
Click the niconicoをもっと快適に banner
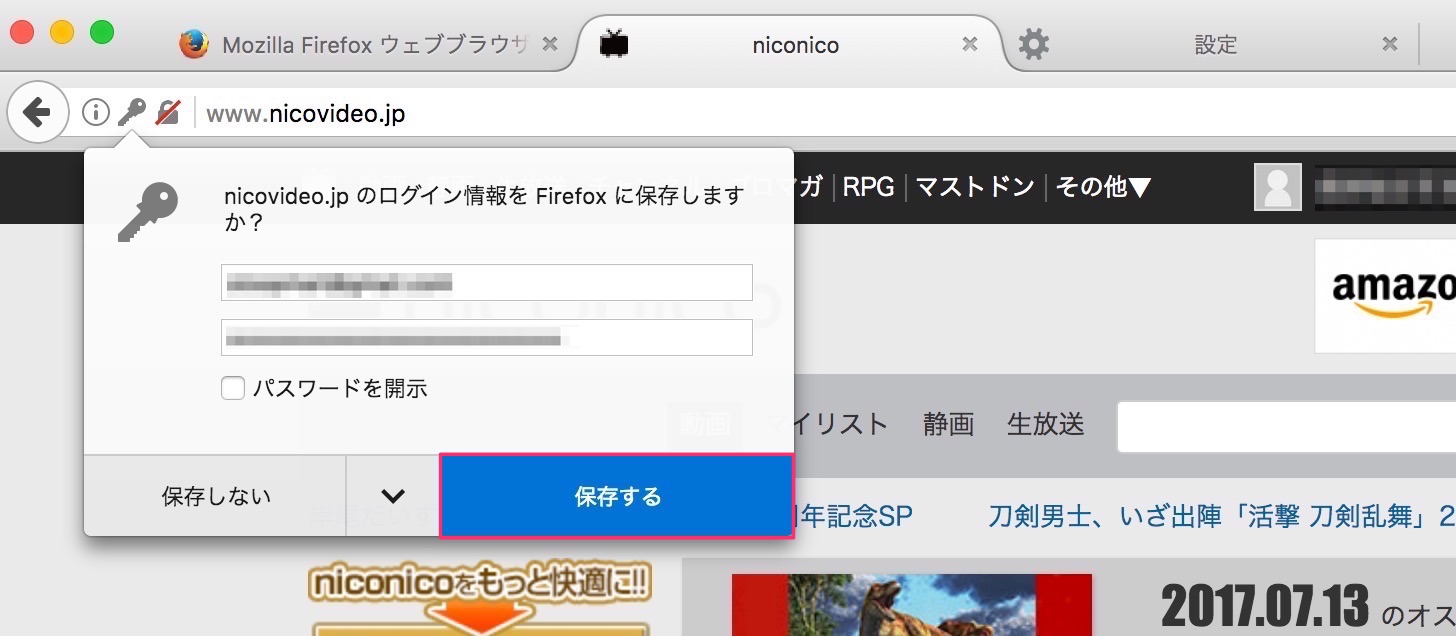point(480,600)
